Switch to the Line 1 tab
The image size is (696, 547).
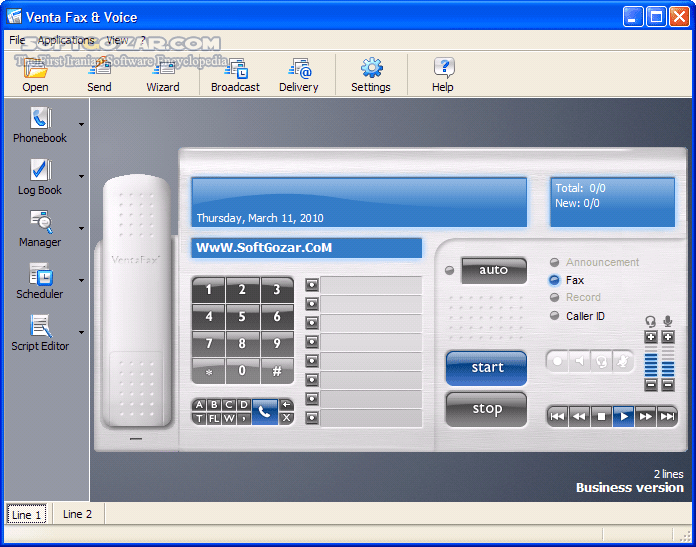pyautogui.click(x=27, y=514)
